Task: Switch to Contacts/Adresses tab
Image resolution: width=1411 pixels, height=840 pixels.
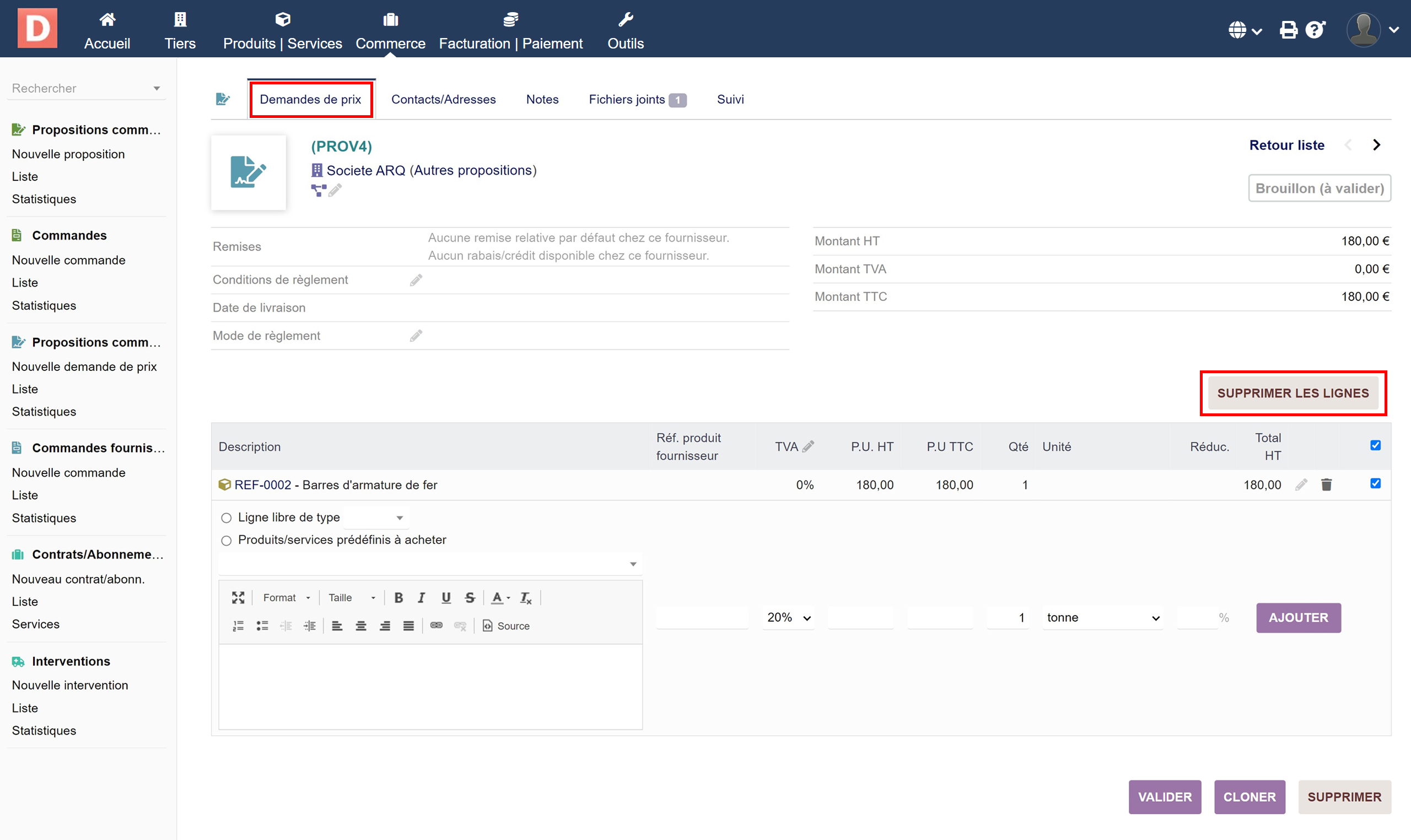Action: 443,100
